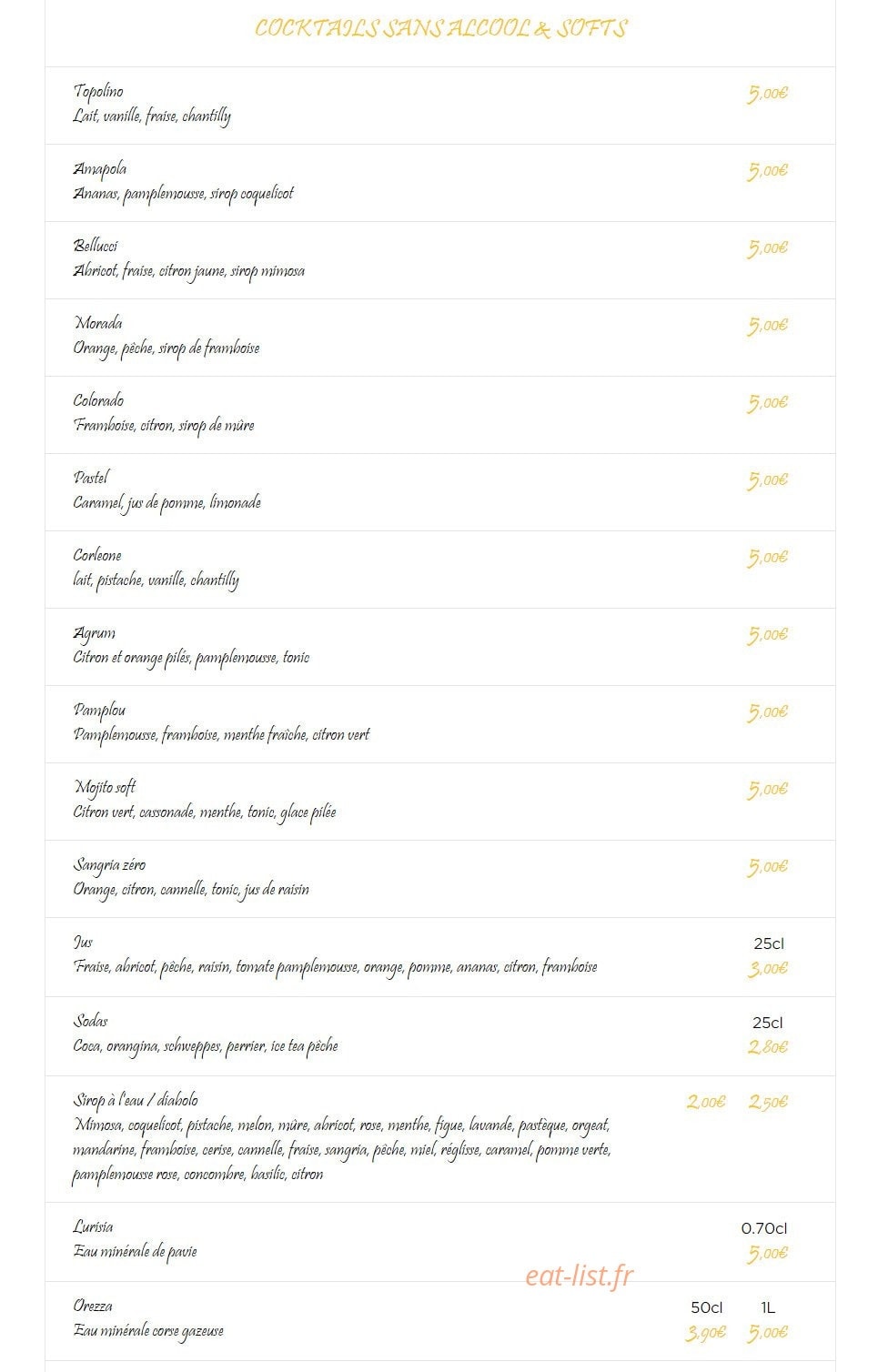Click the Sodas 2,80€ price
878x1372 pixels.
(768, 1047)
